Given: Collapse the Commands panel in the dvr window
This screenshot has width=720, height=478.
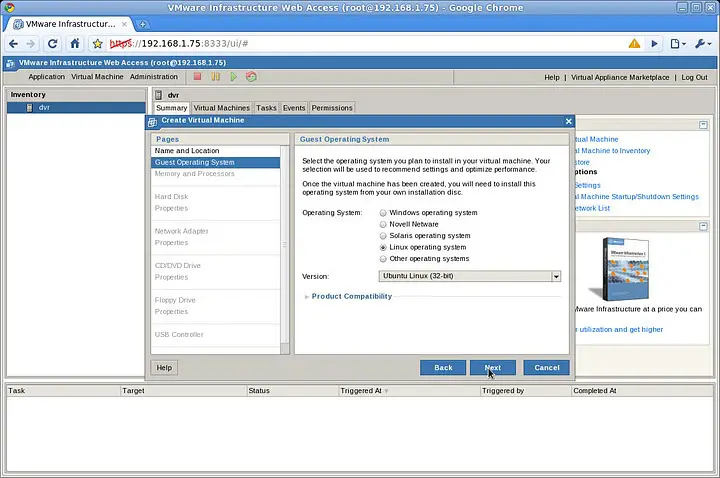Looking at the screenshot, I should click(703, 125).
